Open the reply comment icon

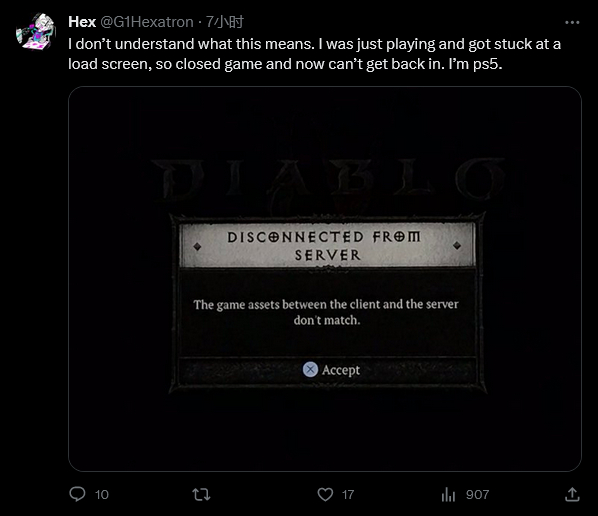point(77,494)
